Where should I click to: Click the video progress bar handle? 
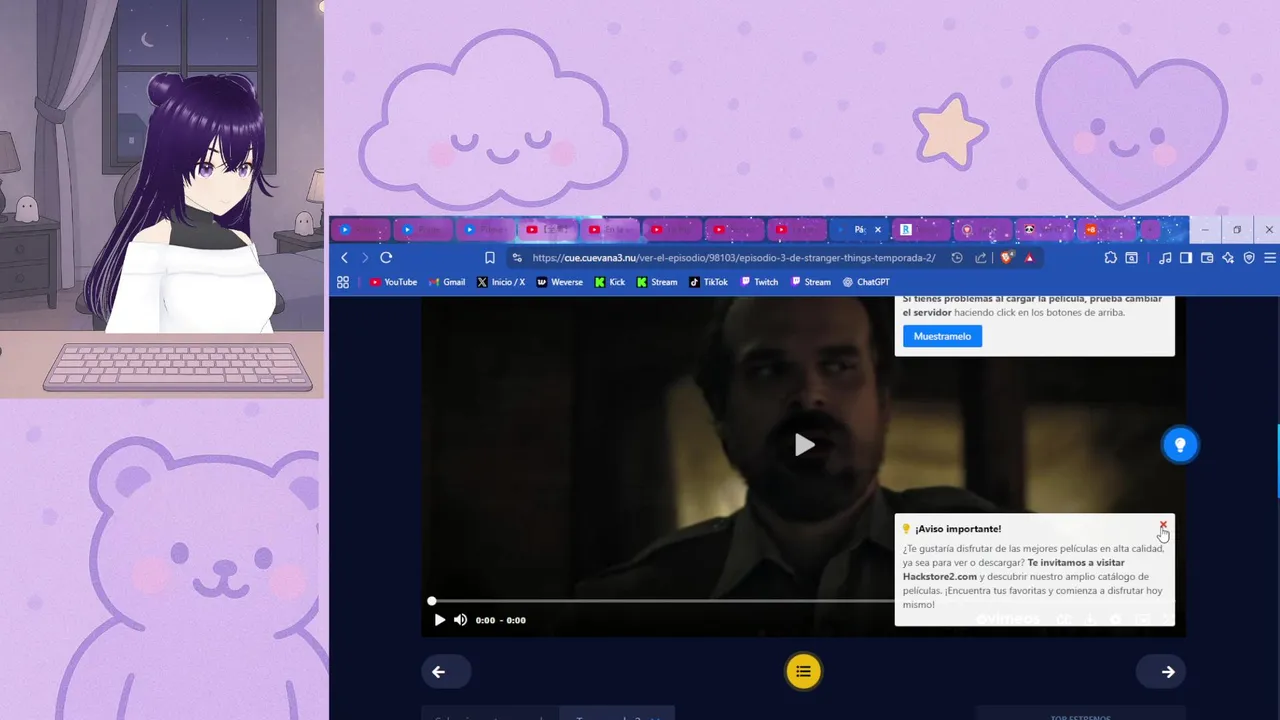click(x=432, y=601)
